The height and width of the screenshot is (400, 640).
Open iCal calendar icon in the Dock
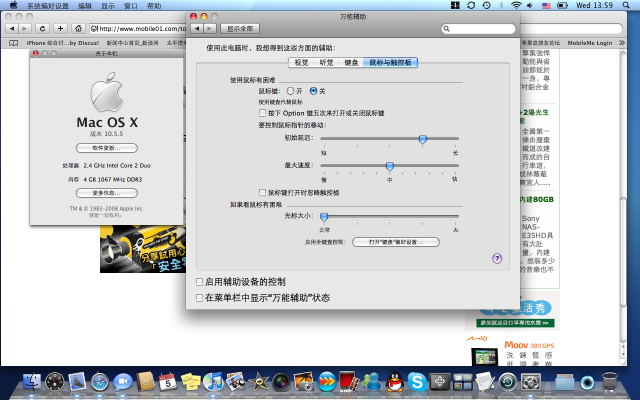click(168, 382)
